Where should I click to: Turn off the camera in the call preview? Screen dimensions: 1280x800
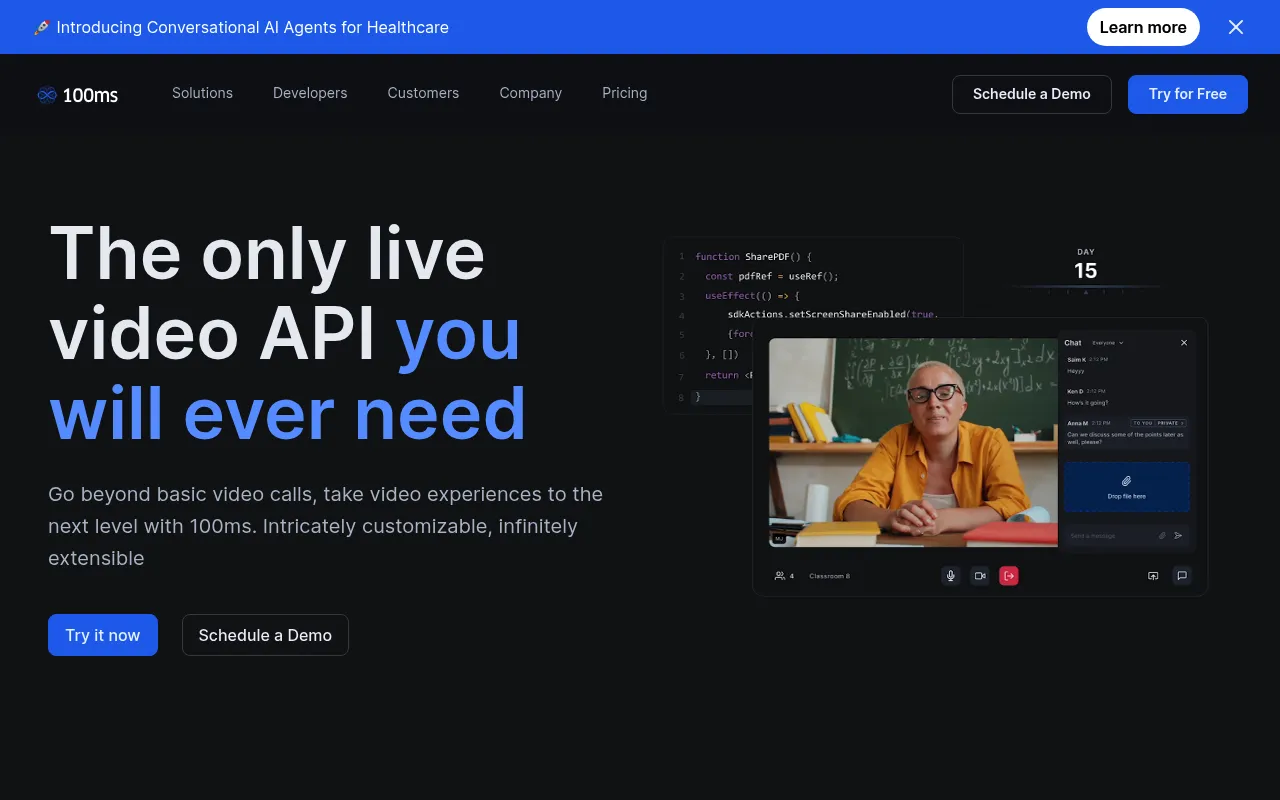pyautogui.click(x=980, y=576)
